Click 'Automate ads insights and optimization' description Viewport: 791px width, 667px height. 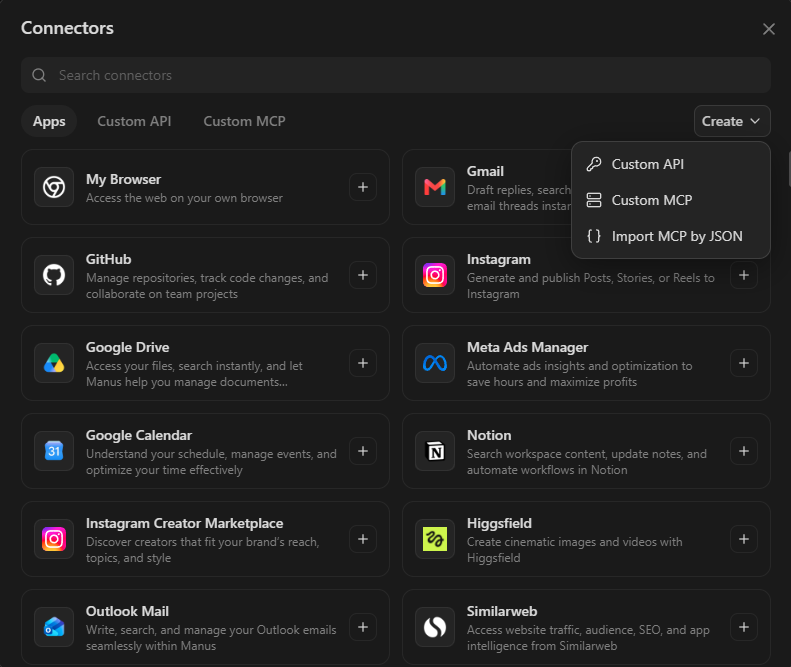580,374
